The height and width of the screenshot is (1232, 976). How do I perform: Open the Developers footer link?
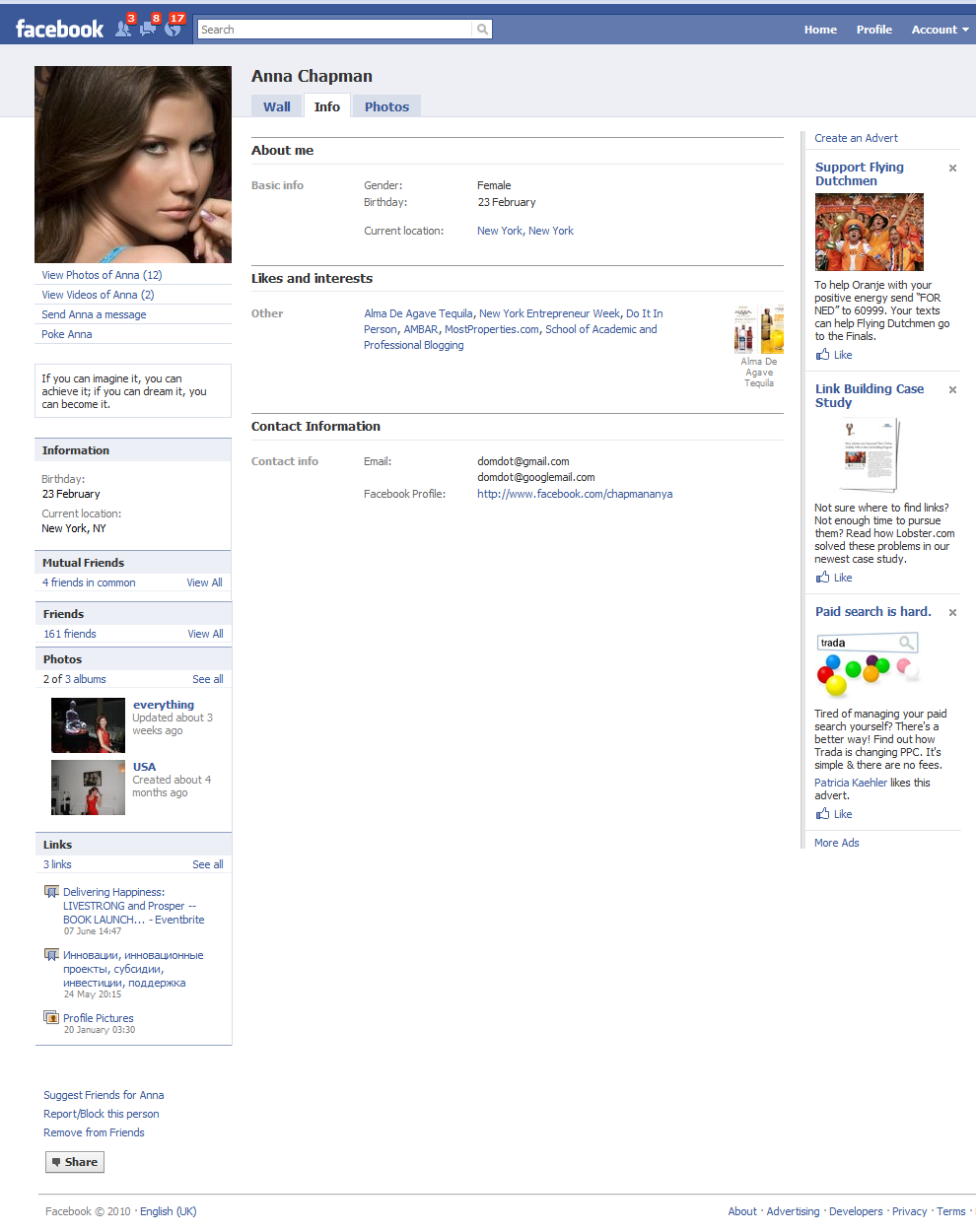tap(856, 1211)
